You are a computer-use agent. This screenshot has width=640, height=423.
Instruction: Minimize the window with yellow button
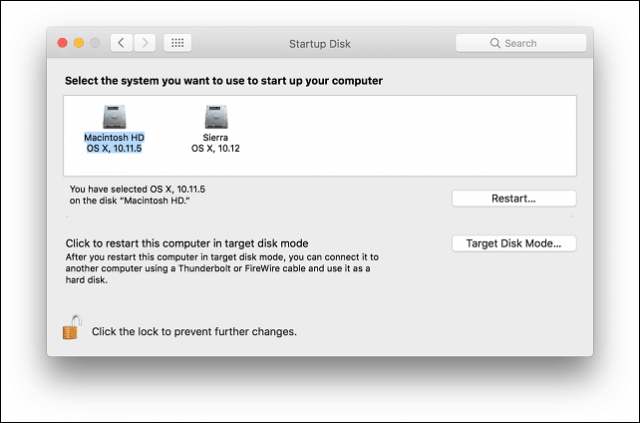[79, 43]
